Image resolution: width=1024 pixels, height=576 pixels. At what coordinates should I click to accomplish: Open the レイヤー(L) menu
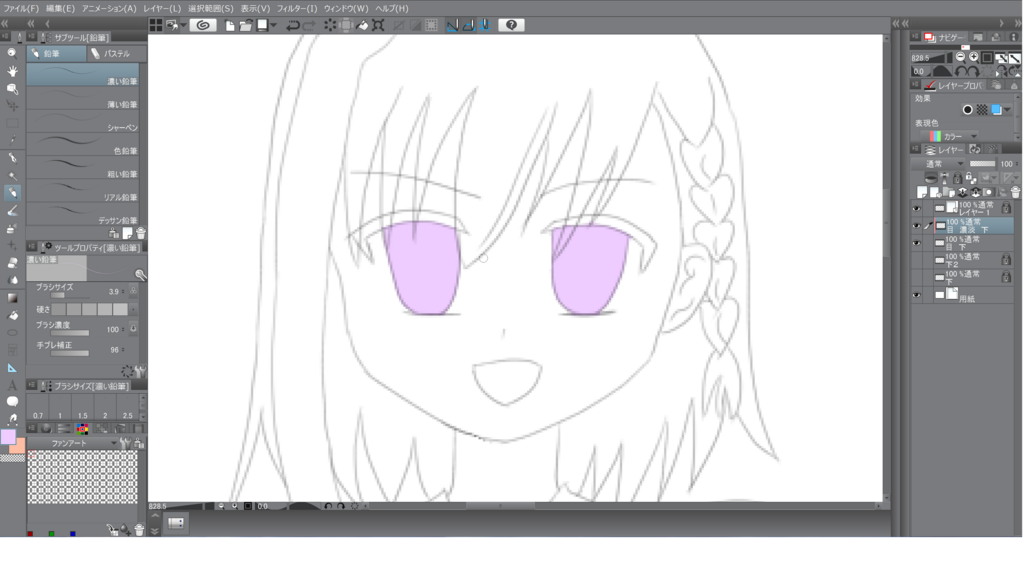pyautogui.click(x=161, y=8)
